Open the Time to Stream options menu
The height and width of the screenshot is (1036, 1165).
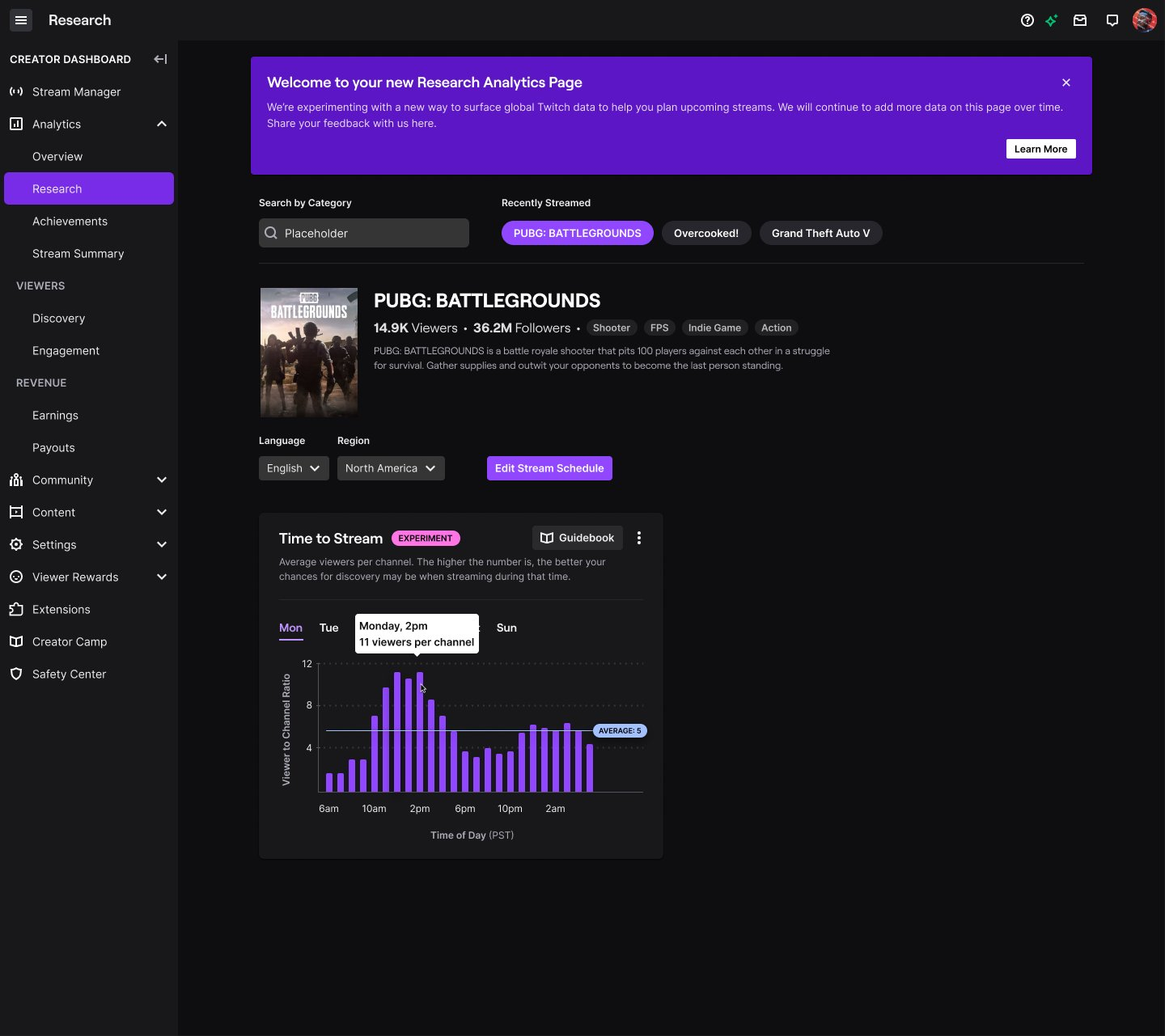pos(639,538)
